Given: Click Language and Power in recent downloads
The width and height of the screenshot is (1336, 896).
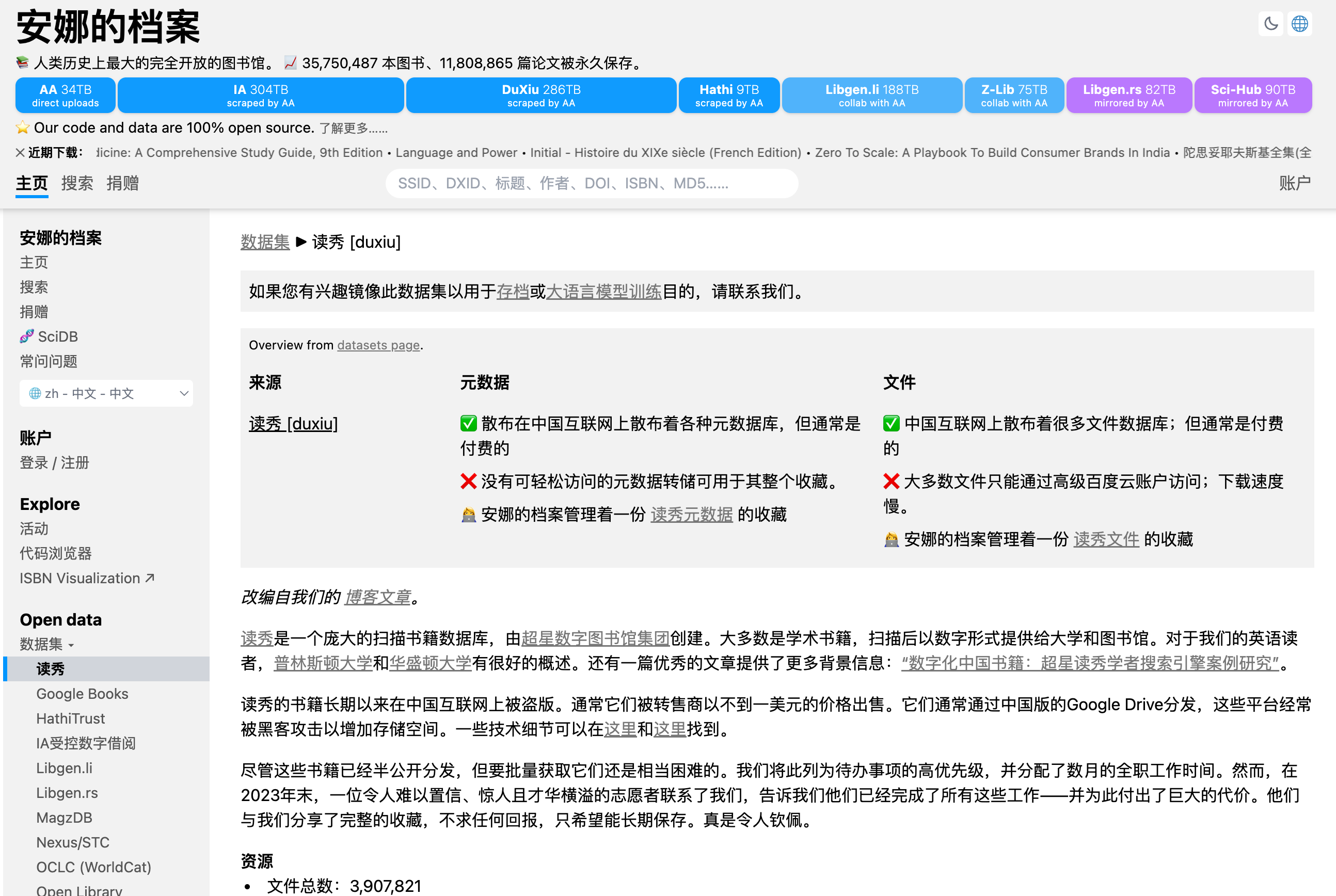Looking at the screenshot, I should 456,153.
